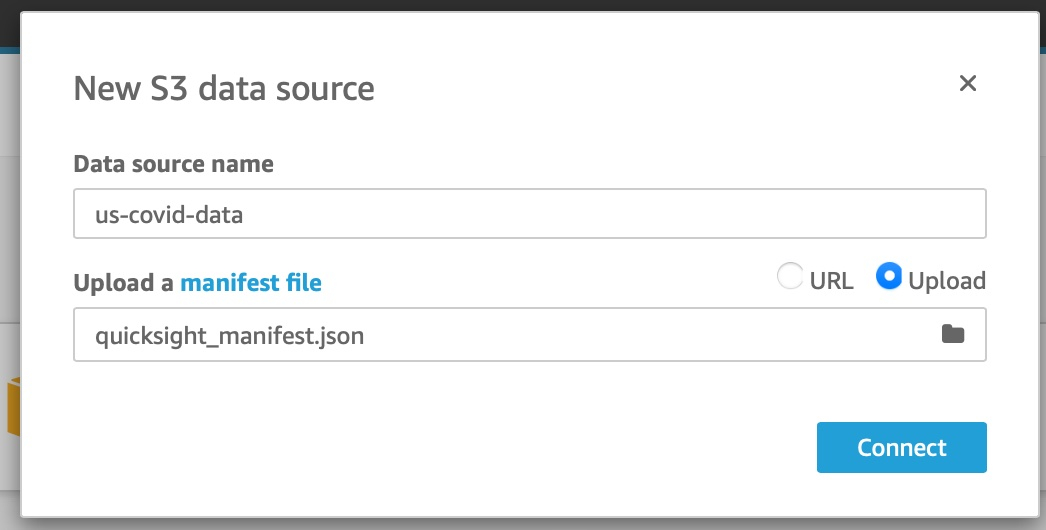The height and width of the screenshot is (530, 1046).
Task: Click the Data source name label
Action: 173,164
